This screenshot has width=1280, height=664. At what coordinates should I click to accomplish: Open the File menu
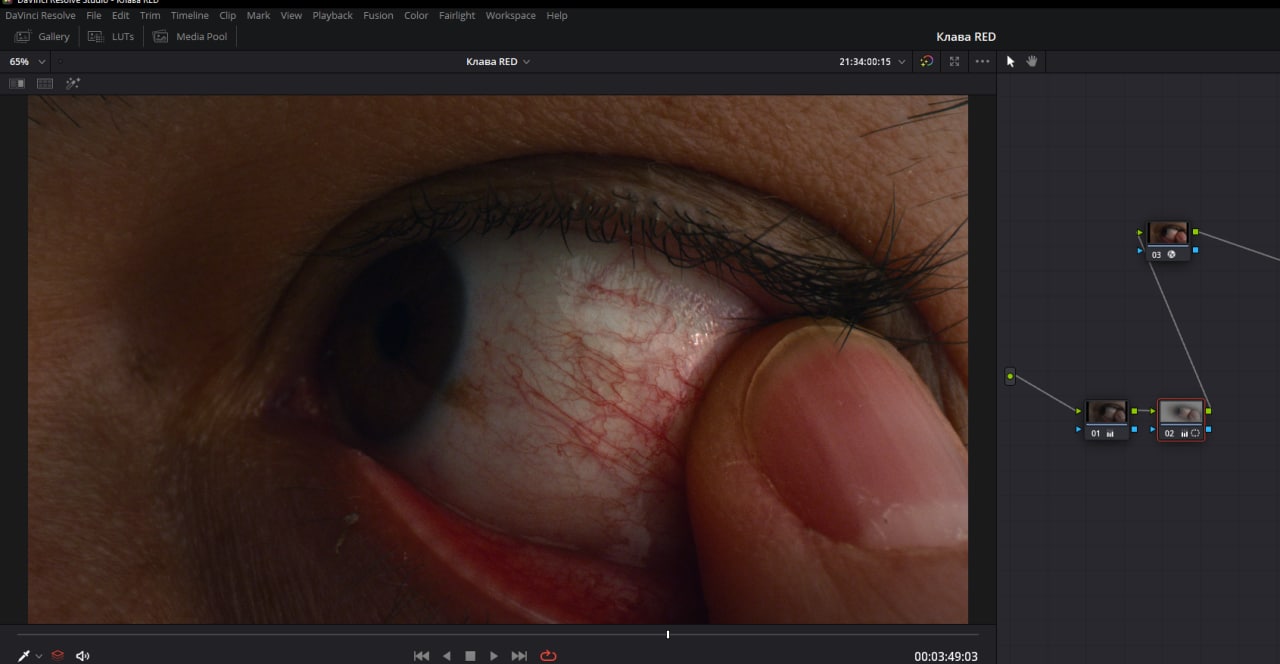[94, 16]
